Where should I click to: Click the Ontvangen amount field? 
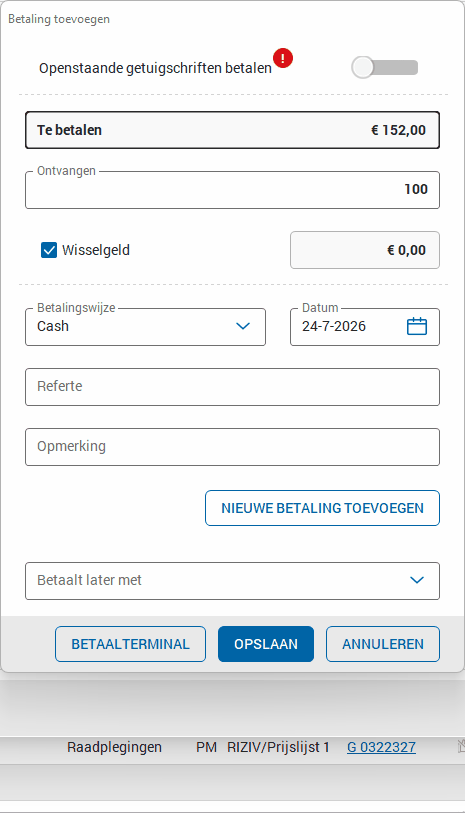pos(232,190)
